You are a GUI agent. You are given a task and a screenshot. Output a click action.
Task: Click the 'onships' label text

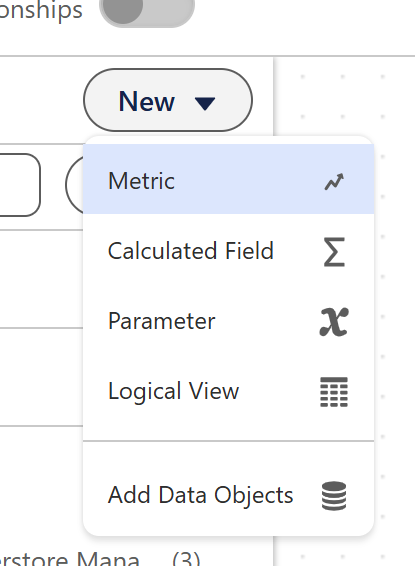[41, 9]
